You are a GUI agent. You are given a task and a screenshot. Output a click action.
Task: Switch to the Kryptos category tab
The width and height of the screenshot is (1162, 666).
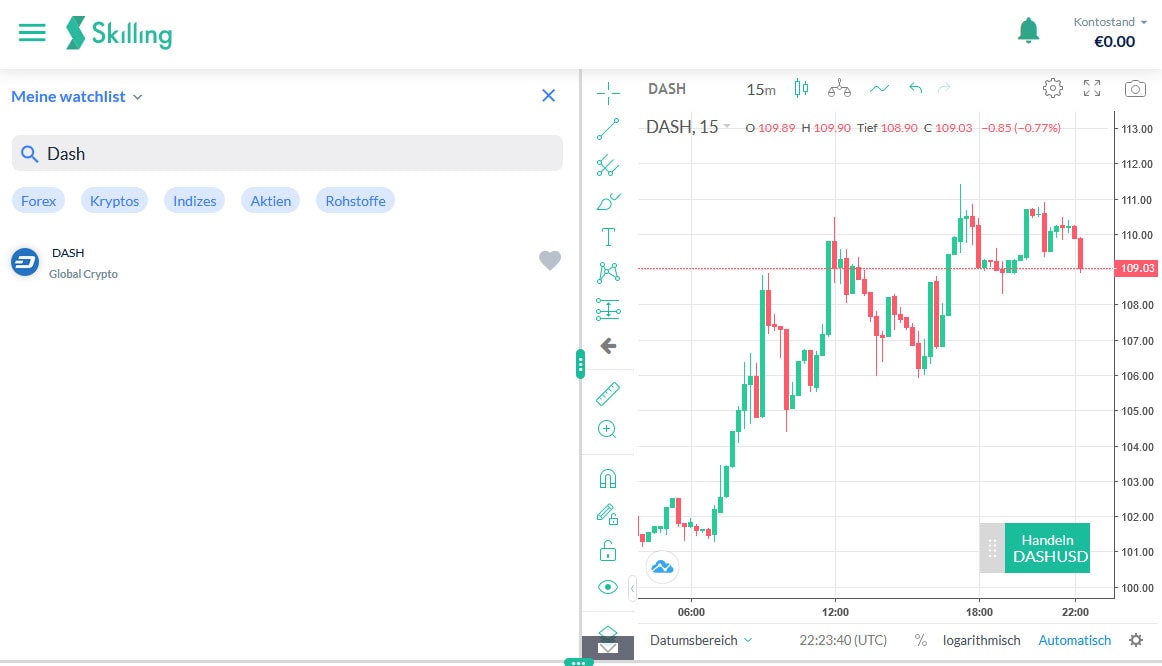114,200
